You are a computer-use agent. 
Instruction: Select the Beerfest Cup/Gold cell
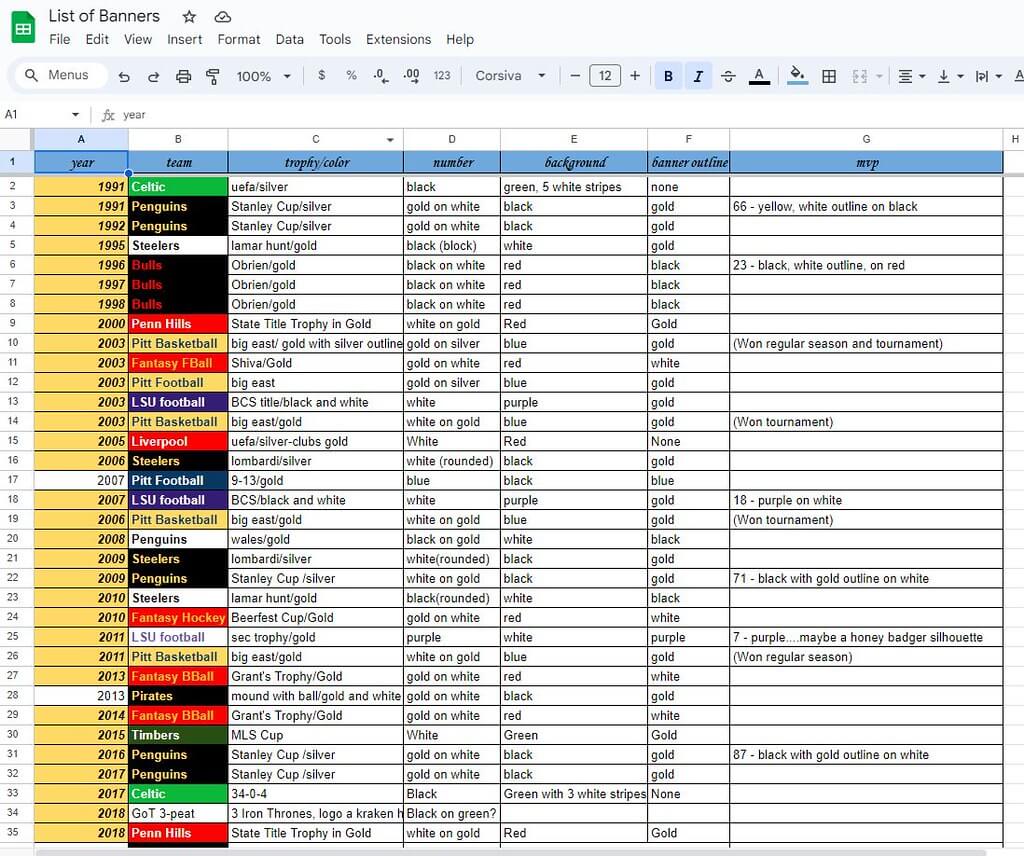pos(316,618)
